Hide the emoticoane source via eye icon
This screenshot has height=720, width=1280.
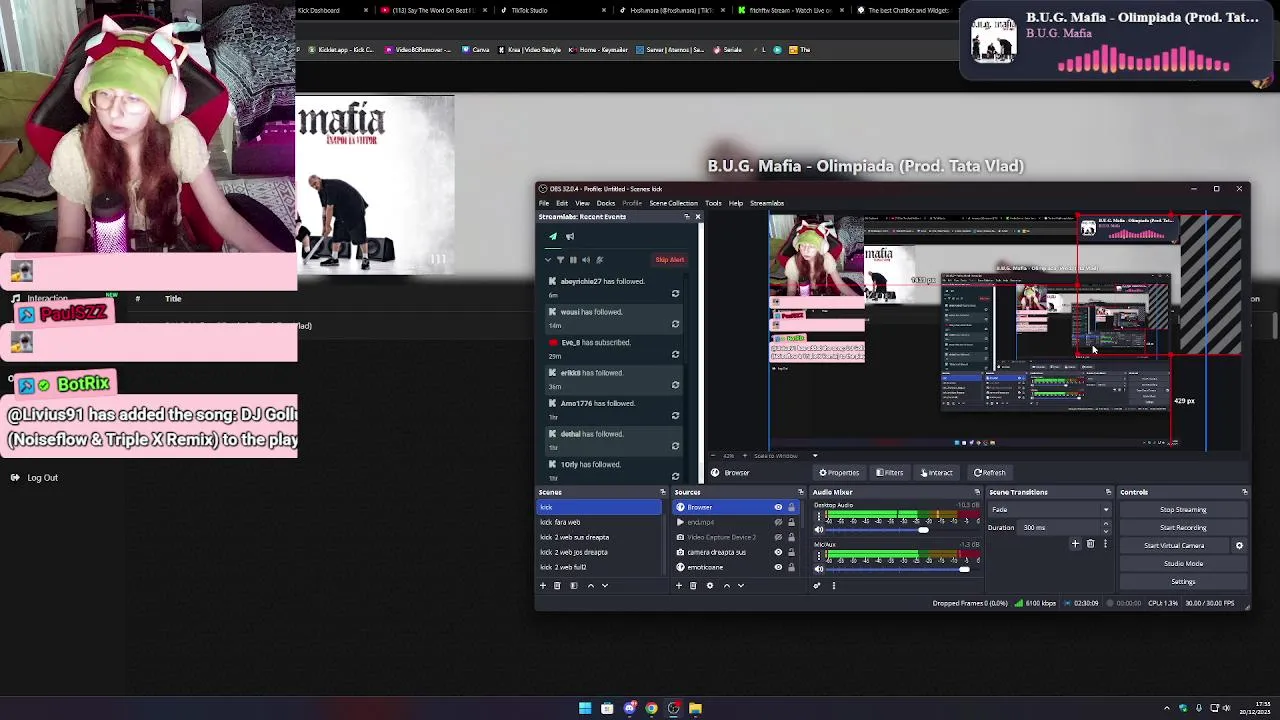point(778,567)
